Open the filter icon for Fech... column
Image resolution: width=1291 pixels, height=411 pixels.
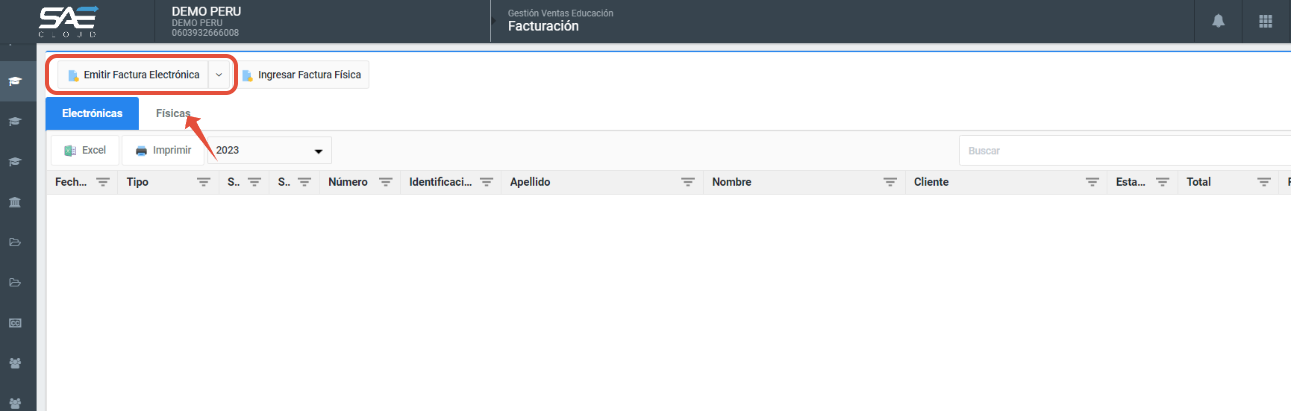point(103,182)
